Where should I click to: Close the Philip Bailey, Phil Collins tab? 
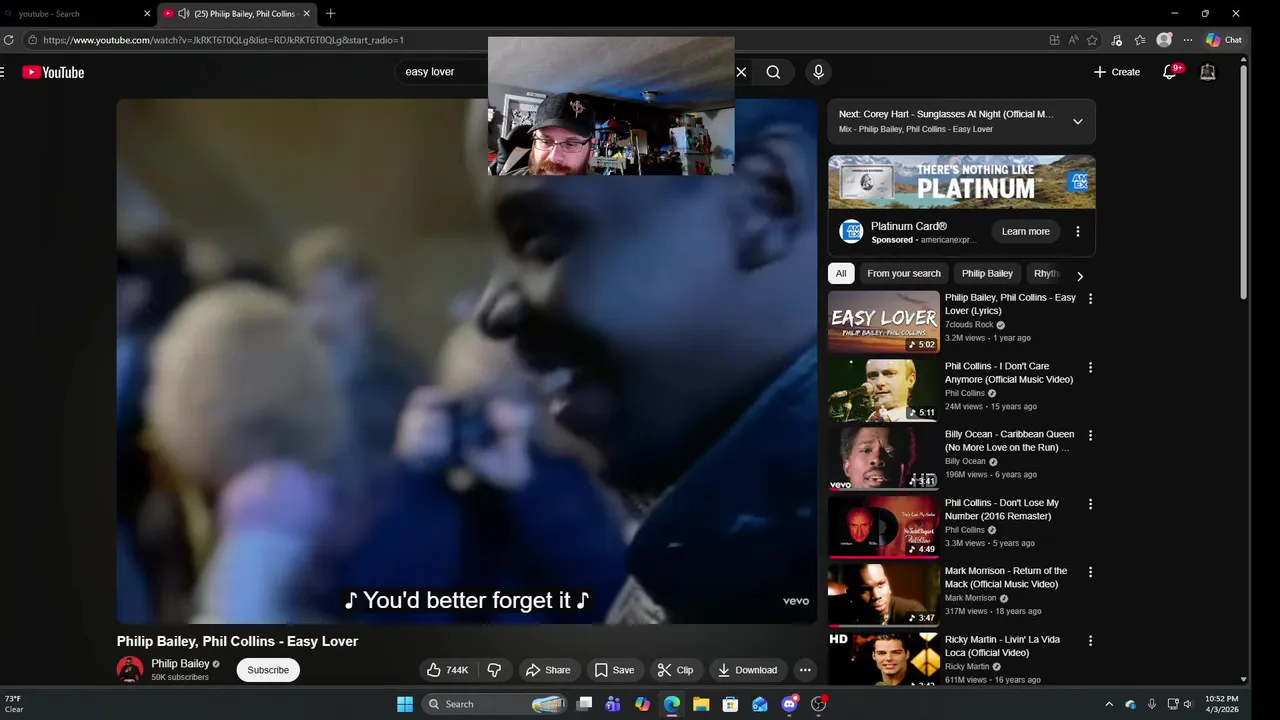pyautogui.click(x=307, y=13)
